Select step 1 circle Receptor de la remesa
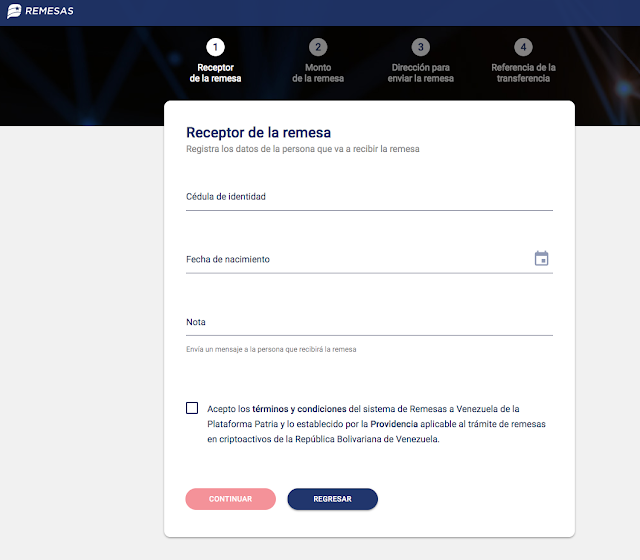640x560 pixels. click(x=216, y=47)
